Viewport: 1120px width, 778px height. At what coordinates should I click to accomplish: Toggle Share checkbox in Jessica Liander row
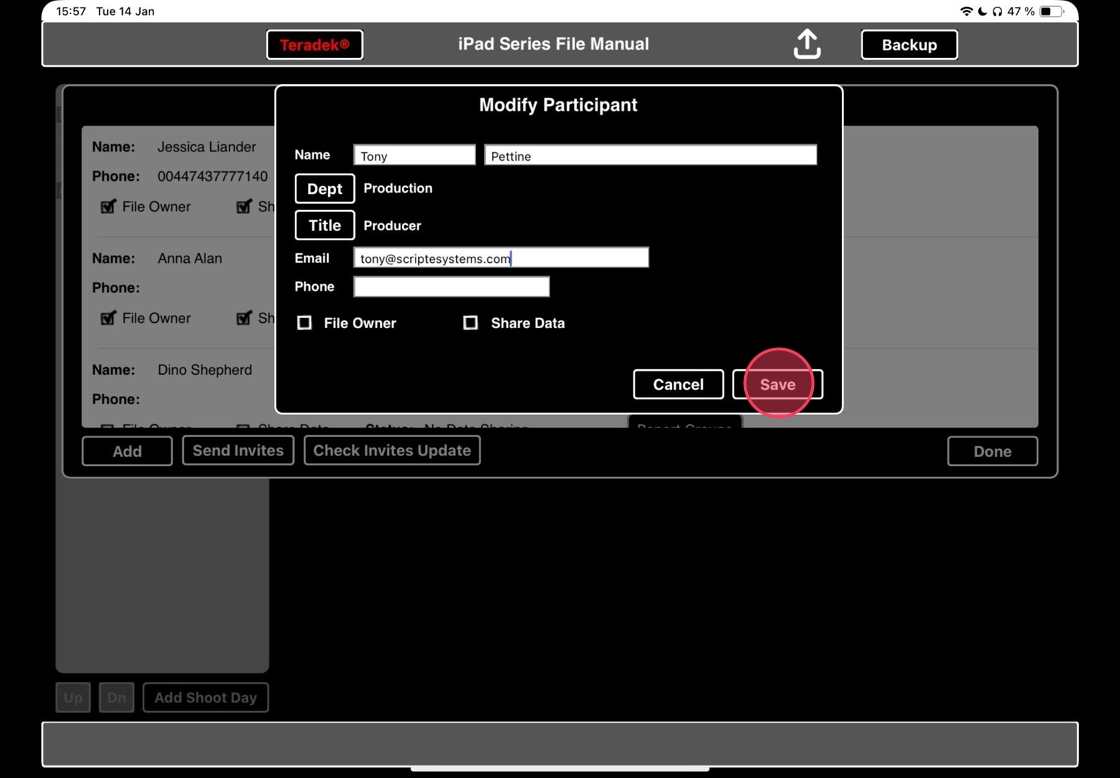(x=244, y=206)
